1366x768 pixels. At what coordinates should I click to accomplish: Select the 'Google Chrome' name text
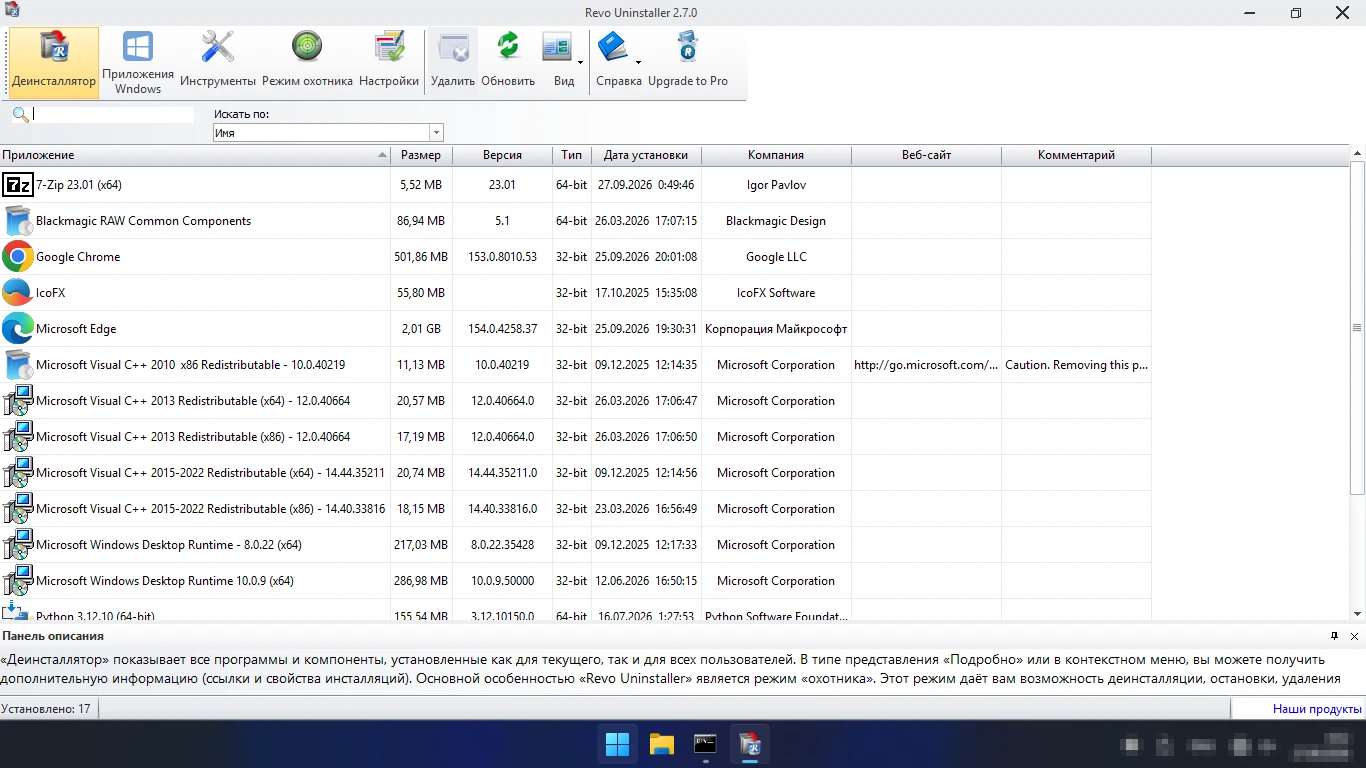point(78,257)
